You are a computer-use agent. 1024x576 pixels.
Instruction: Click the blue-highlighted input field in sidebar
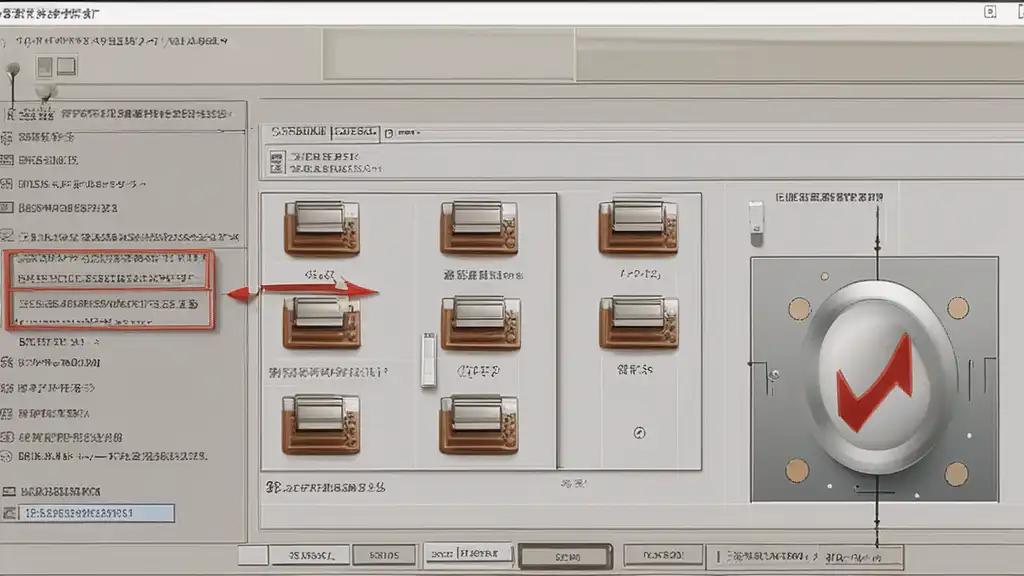[x=96, y=513]
